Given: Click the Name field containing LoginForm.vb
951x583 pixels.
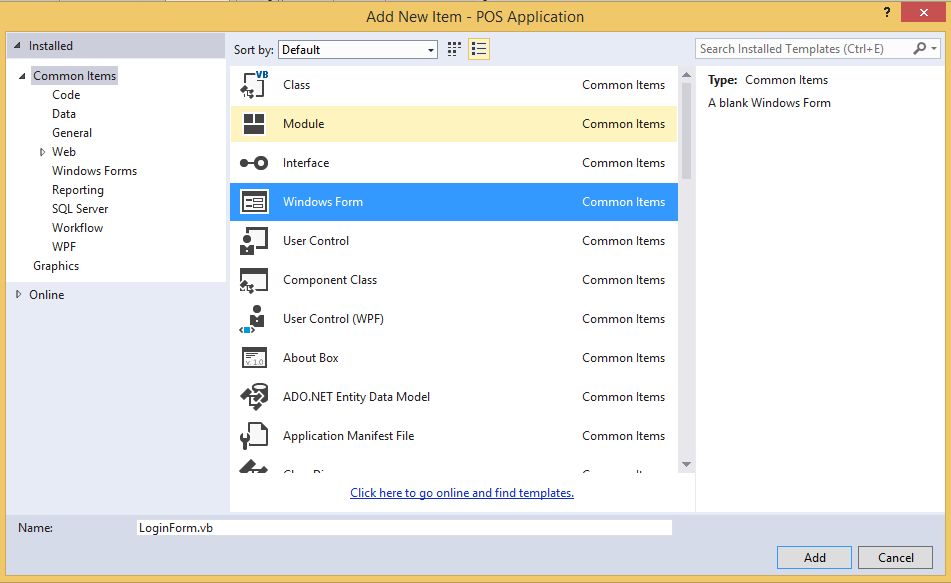Looking at the screenshot, I should click(x=404, y=528).
